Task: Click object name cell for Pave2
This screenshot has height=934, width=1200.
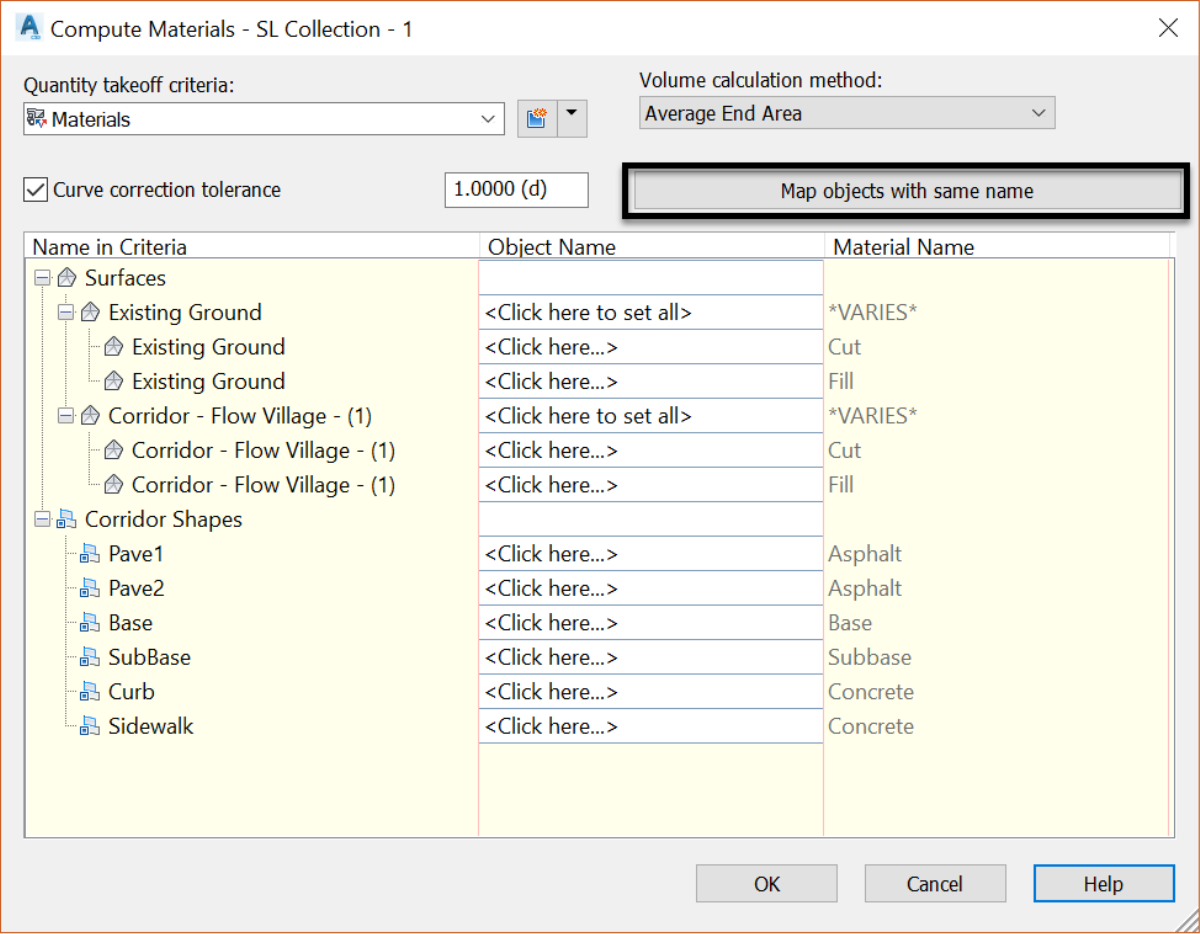Action: coord(651,588)
